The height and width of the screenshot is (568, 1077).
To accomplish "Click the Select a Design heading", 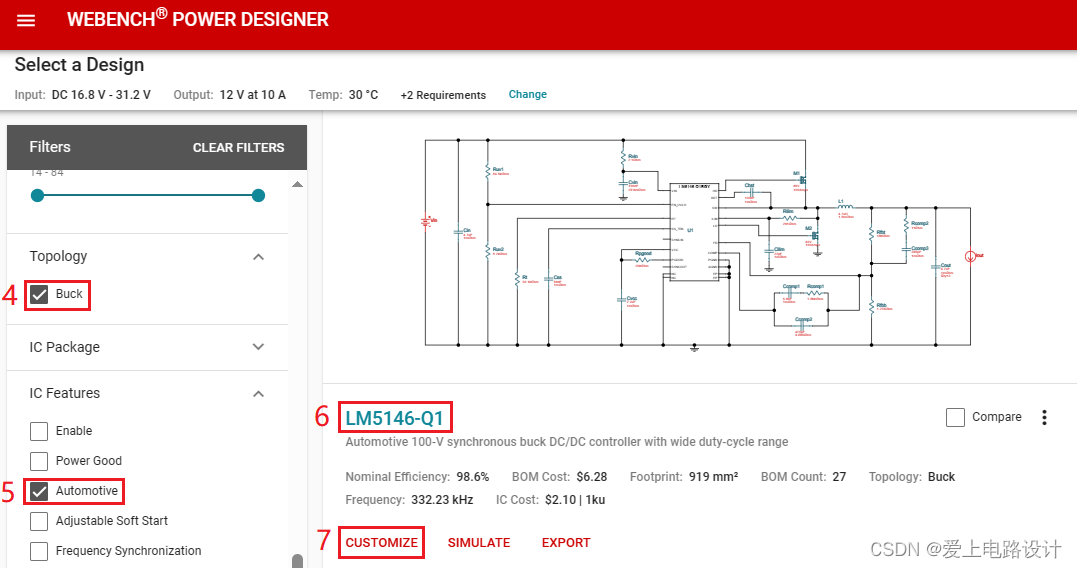I will 80,65.
